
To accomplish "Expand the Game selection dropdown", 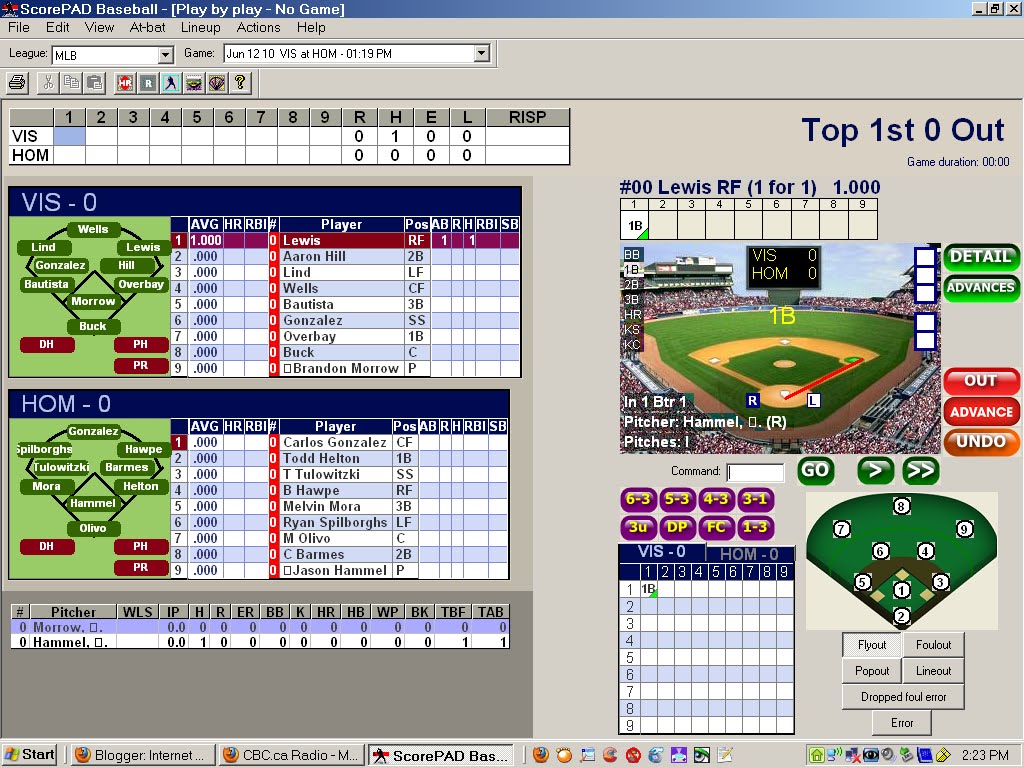I will pyautogui.click(x=481, y=54).
